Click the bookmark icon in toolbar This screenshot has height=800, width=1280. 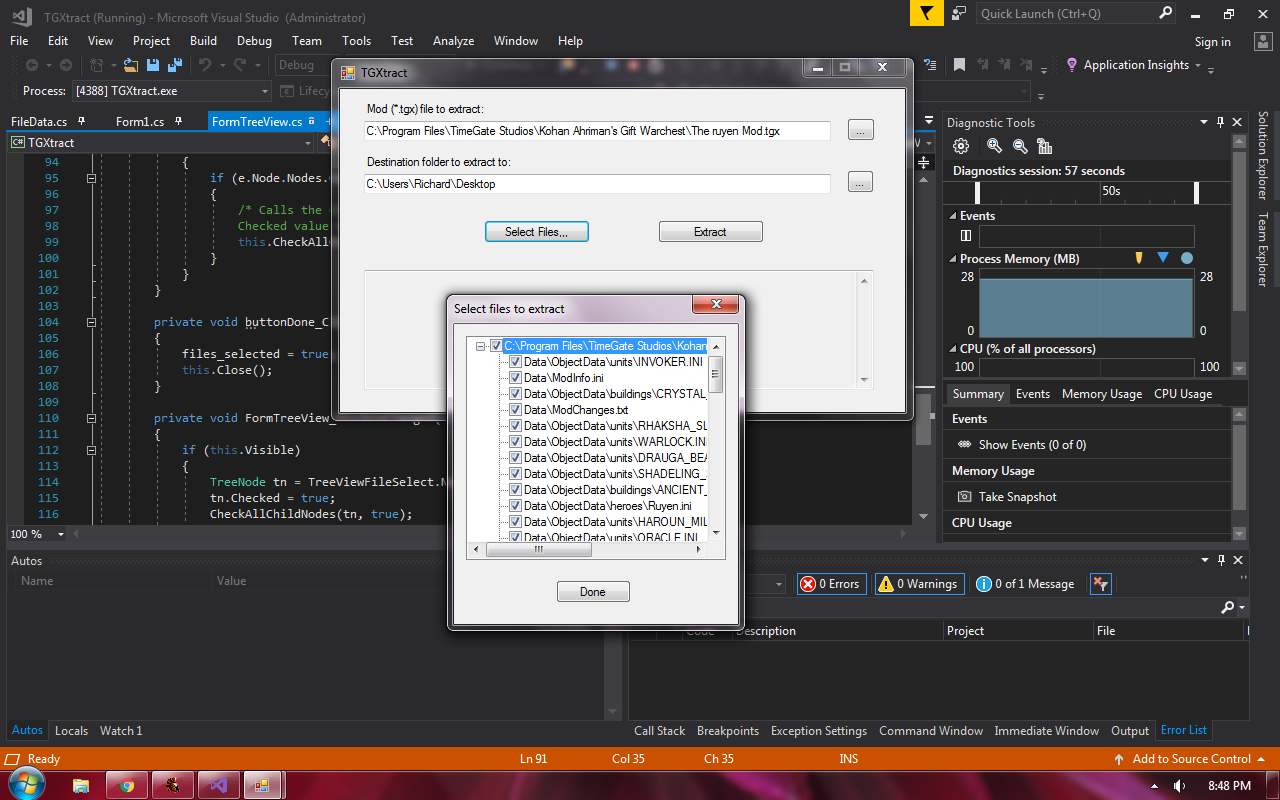tap(959, 65)
